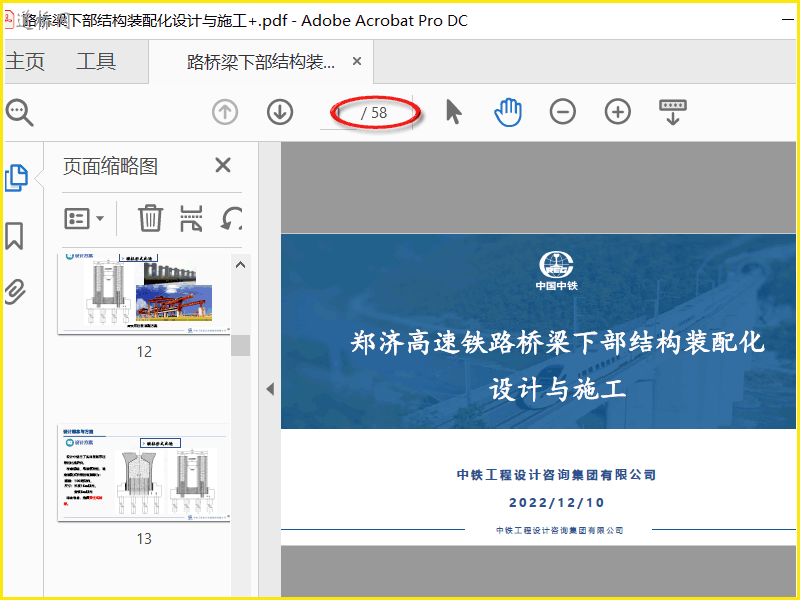Viewport: 800px width, 600px height.
Task: Click the thumbnail scrollbar up arrow
Action: (x=240, y=265)
